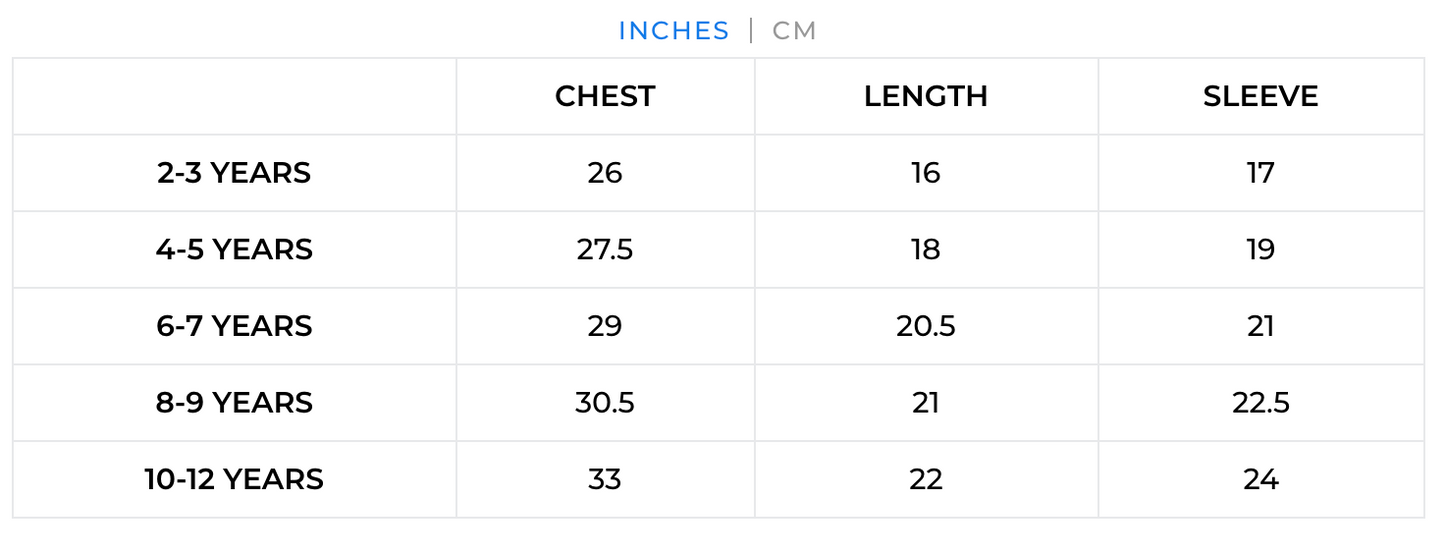The width and height of the screenshot is (1445, 554).
Task: Click length value 20.5 for 6-7 years
Action: point(926,326)
